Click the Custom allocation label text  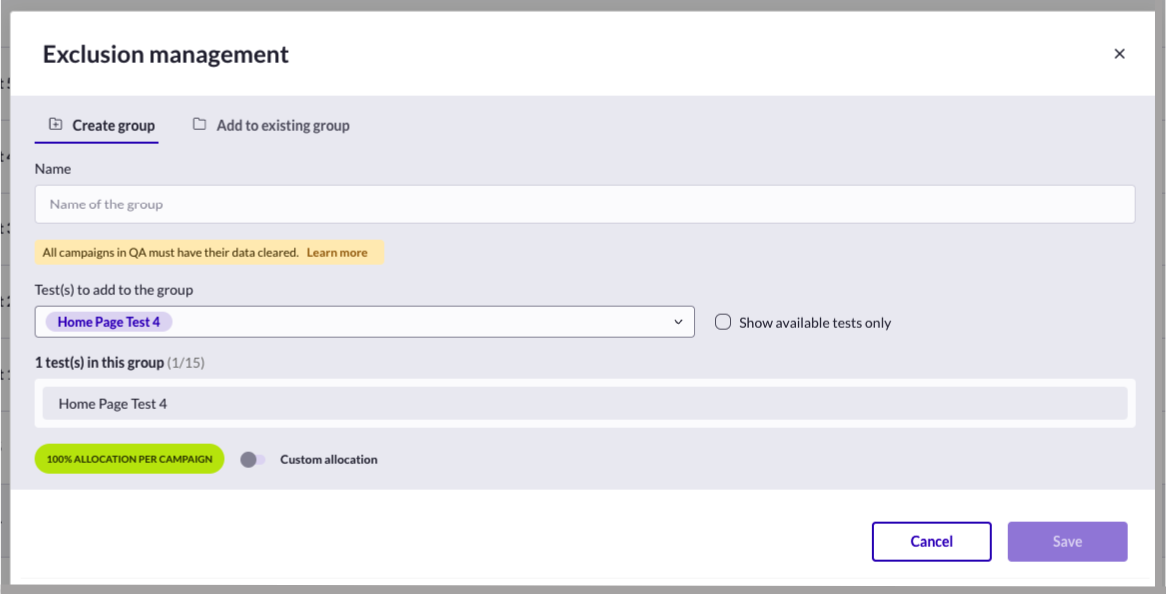tap(329, 459)
